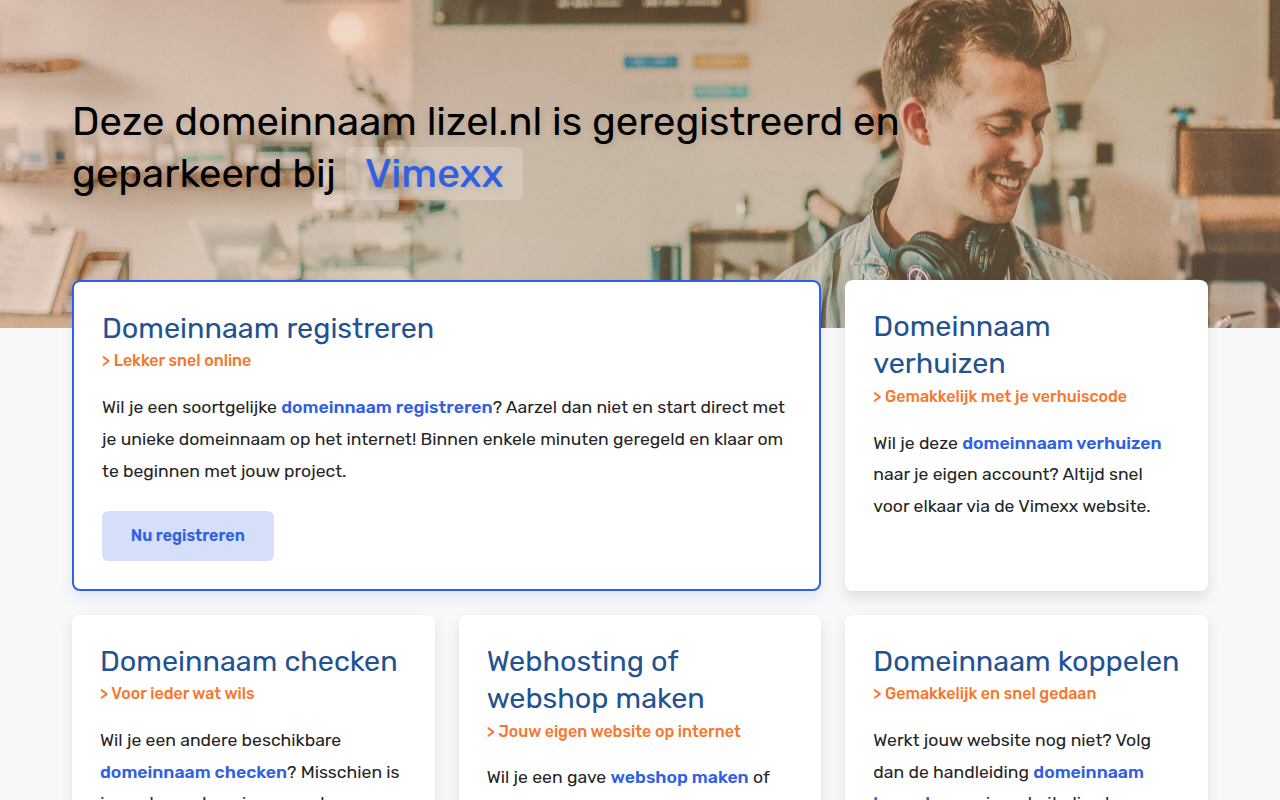This screenshot has height=800, width=1280.
Task: Click the 'Domeinnaam checken' card heading
Action: (249, 661)
